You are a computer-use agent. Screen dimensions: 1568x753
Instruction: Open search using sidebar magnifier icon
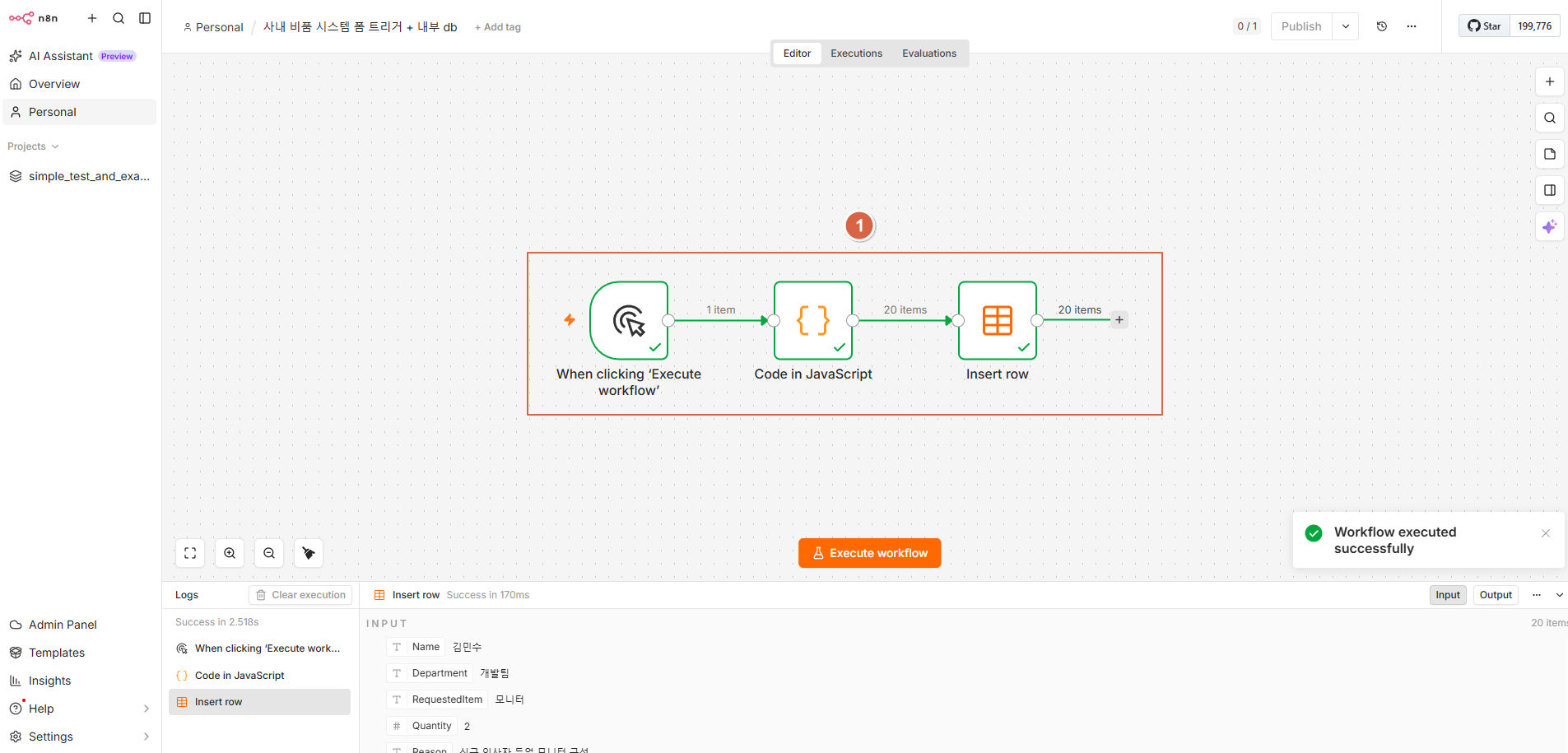pos(119,18)
